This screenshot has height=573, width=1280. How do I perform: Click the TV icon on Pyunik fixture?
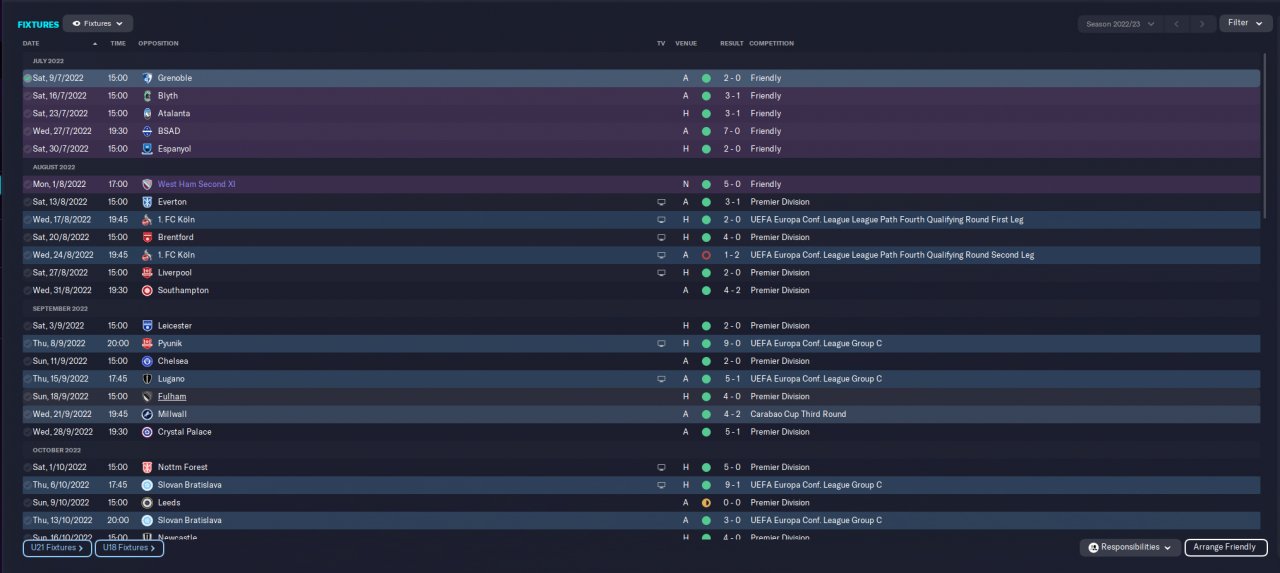pyautogui.click(x=661, y=344)
